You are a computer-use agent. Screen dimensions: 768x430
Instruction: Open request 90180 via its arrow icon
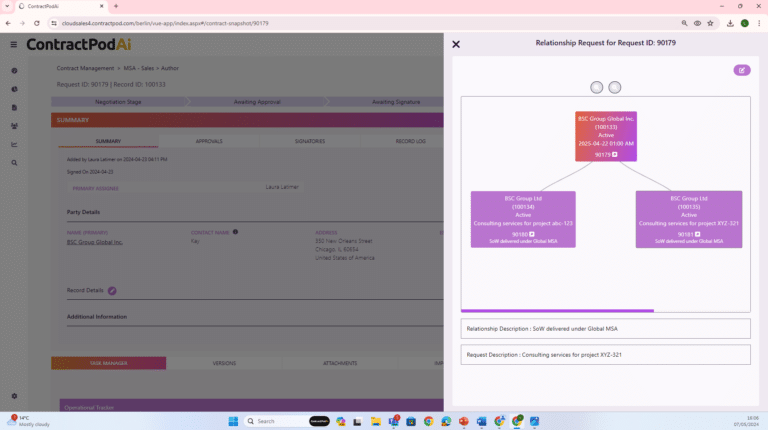click(x=531, y=234)
